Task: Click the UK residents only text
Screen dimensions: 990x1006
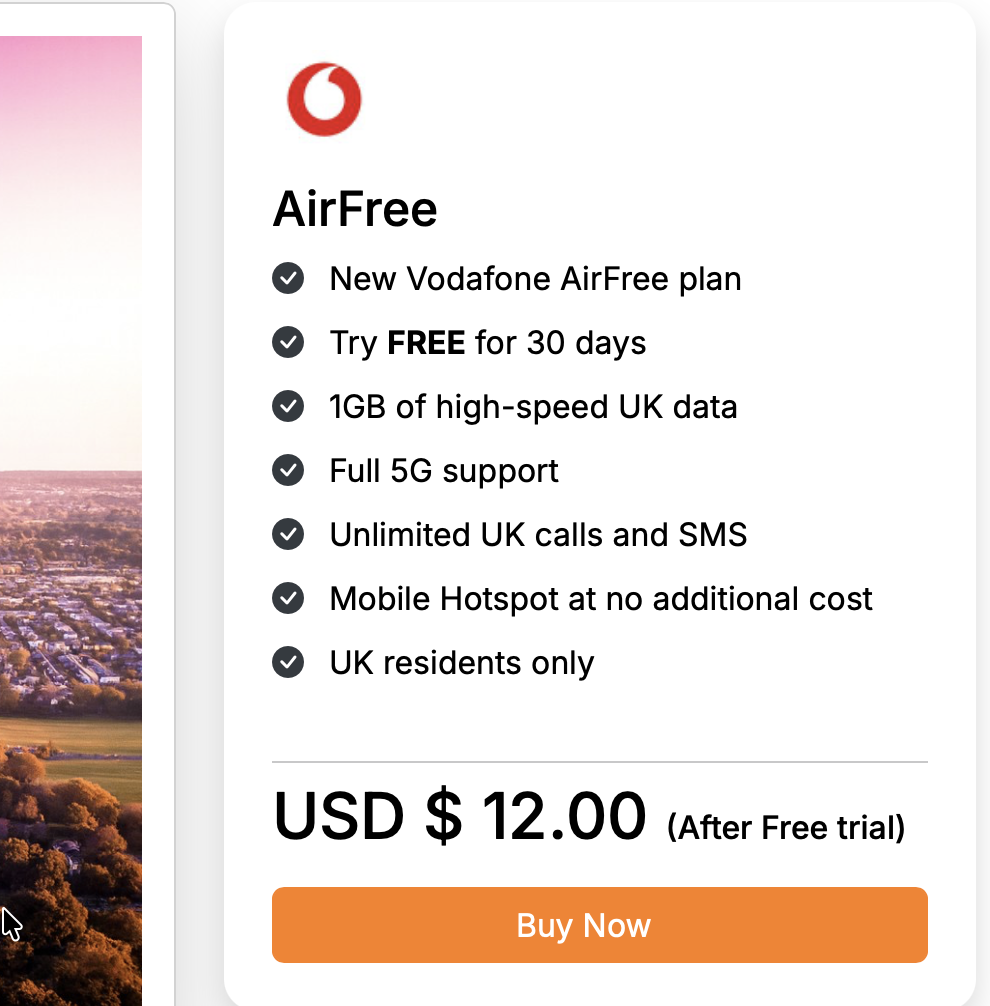Action: (462, 663)
